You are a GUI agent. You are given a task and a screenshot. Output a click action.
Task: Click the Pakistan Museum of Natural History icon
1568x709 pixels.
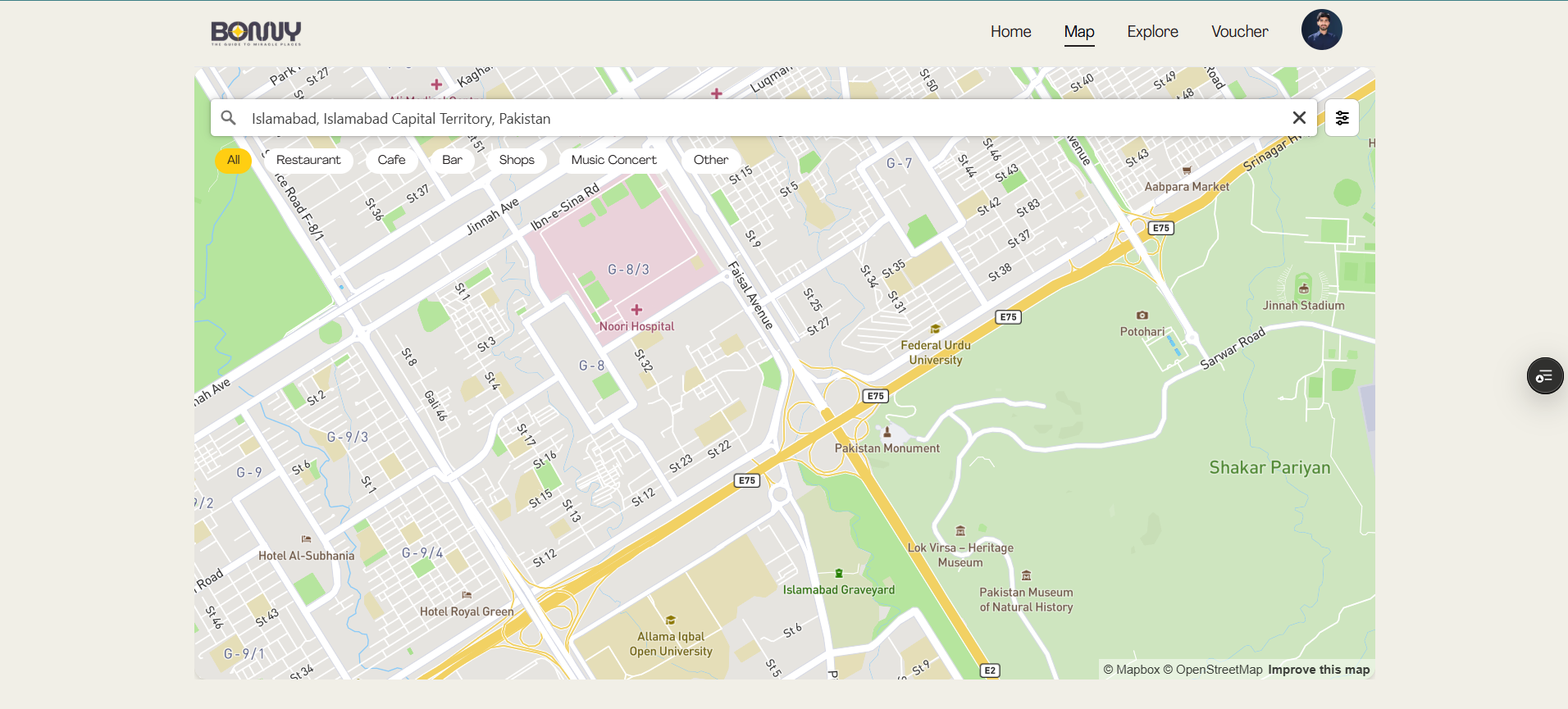(x=1026, y=575)
